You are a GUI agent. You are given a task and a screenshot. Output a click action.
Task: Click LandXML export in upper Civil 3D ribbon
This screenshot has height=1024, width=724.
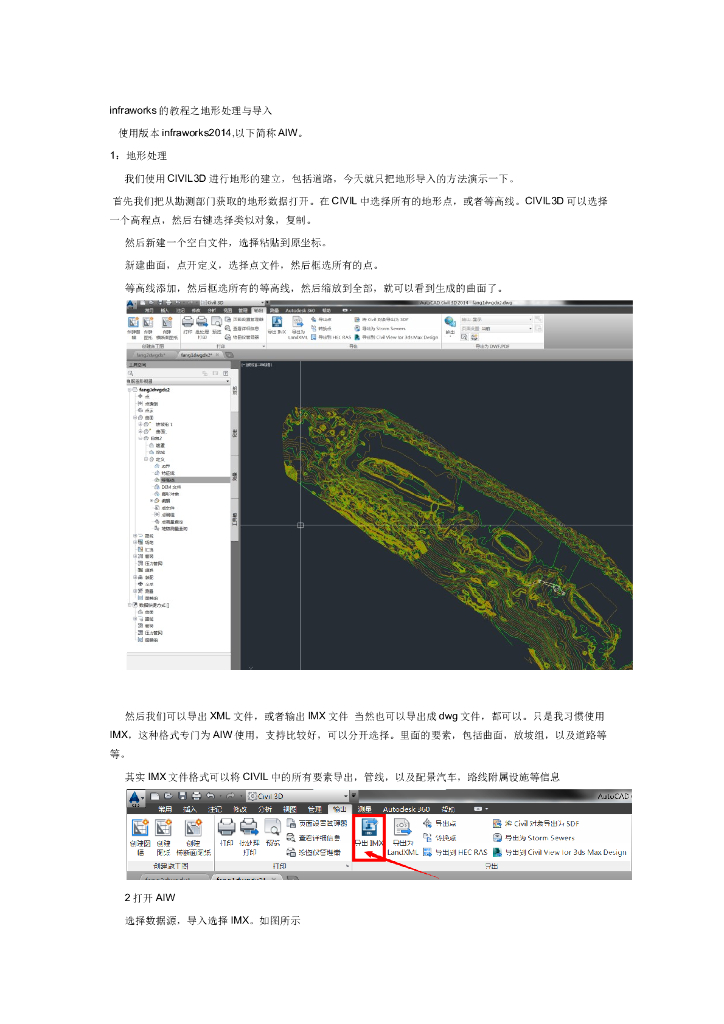pyautogui.click(x=298, y=327)
